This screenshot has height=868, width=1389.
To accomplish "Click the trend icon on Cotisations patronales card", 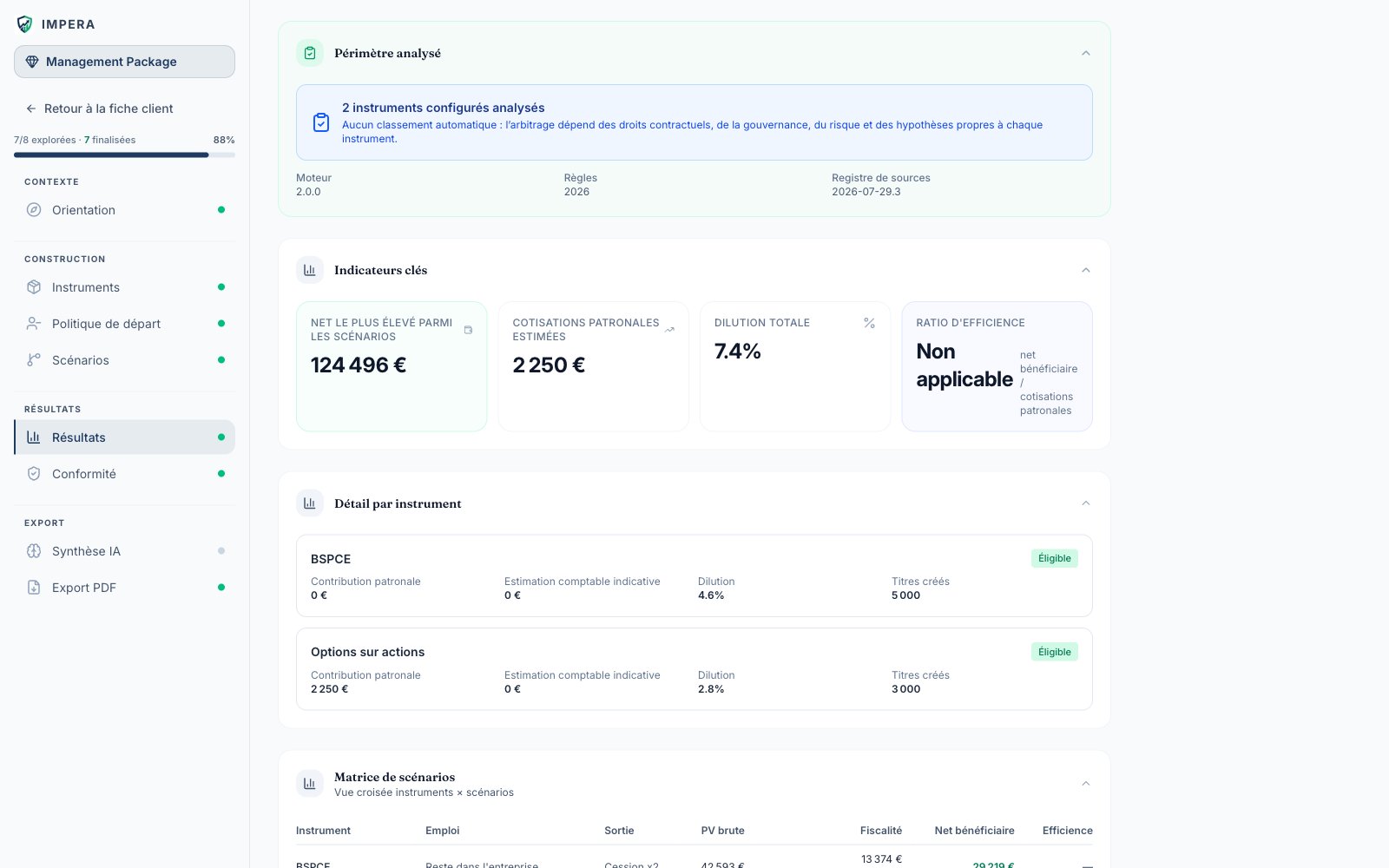I will pos(669,330).
